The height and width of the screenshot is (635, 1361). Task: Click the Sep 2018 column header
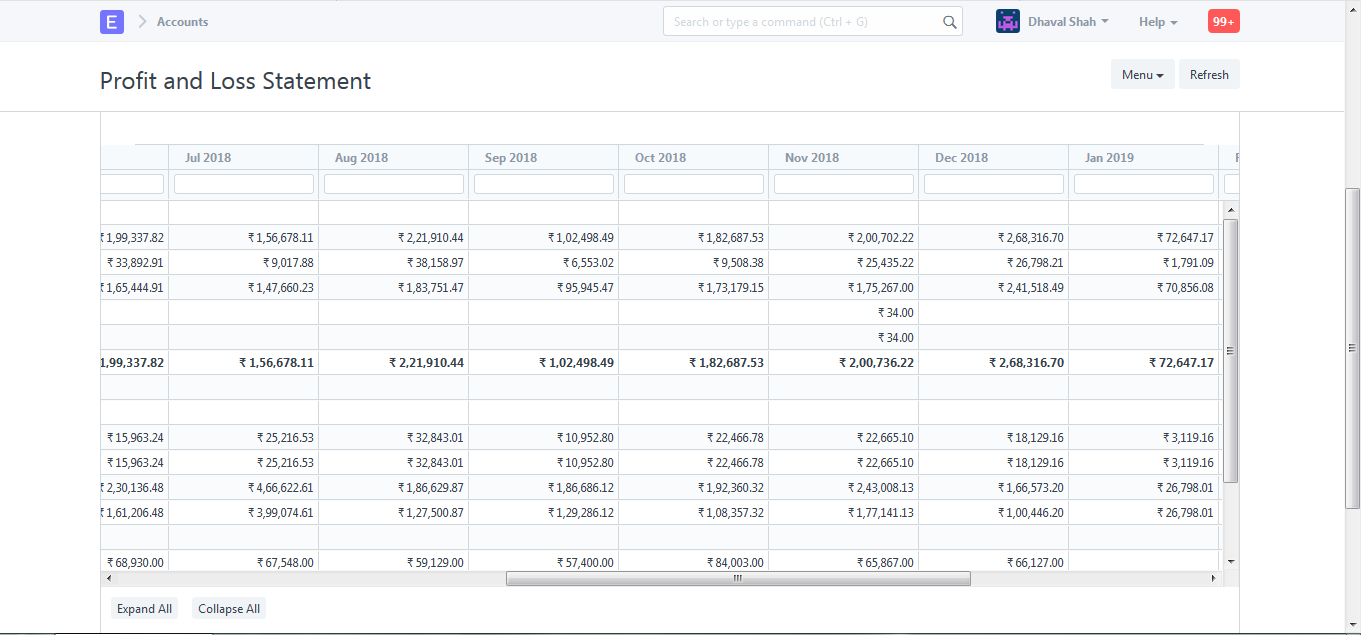[544, 158]
